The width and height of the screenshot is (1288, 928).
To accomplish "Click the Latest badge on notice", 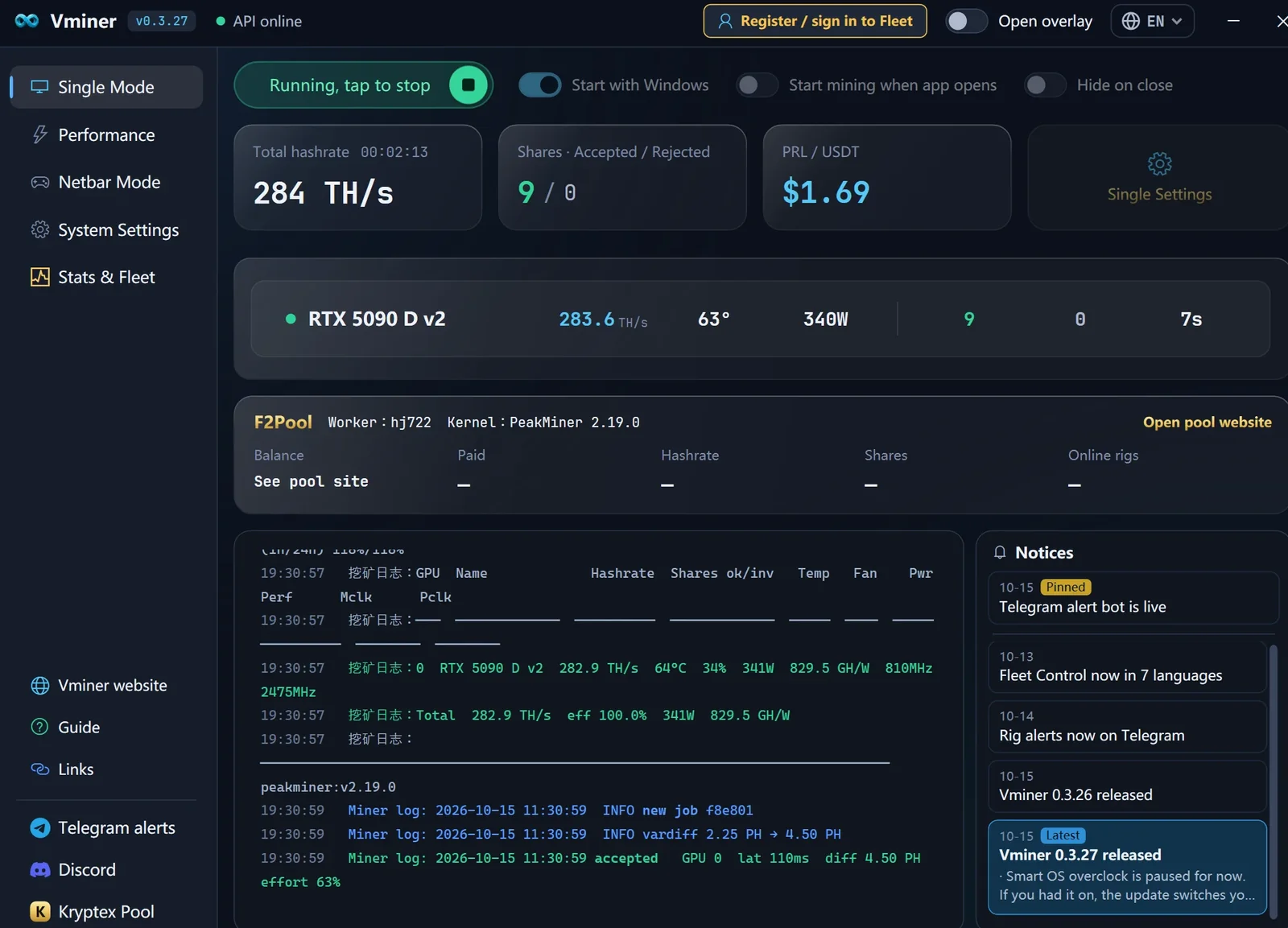I will (x=1063, y=835).
